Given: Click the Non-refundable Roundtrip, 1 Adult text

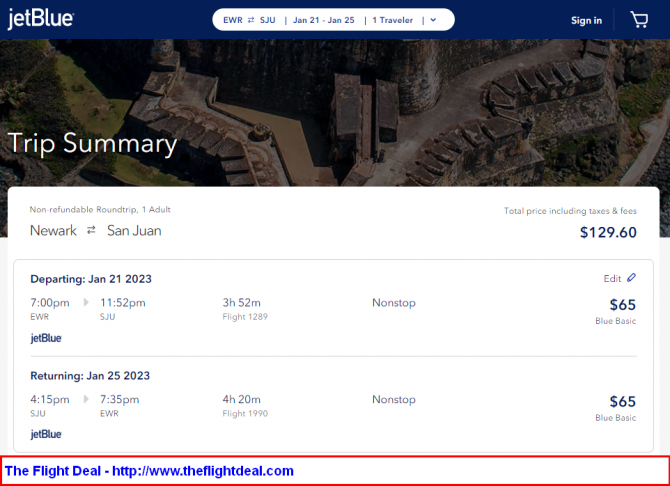Looking at the screenshot, I should click(x=100, y=209).
